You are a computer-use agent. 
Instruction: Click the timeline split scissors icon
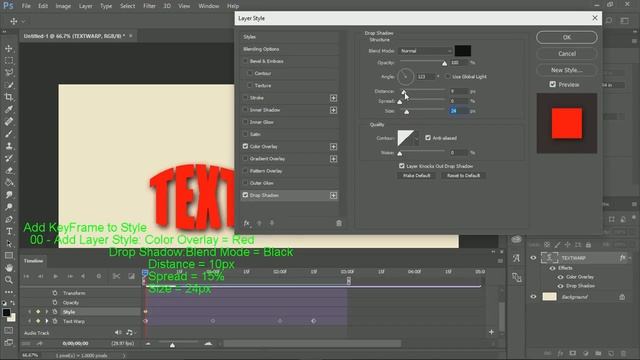(x=116, y=276)
